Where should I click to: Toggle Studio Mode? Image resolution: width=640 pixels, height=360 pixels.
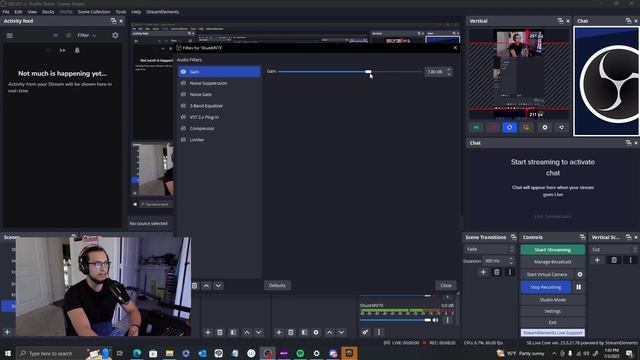click(x=552, y=300)
